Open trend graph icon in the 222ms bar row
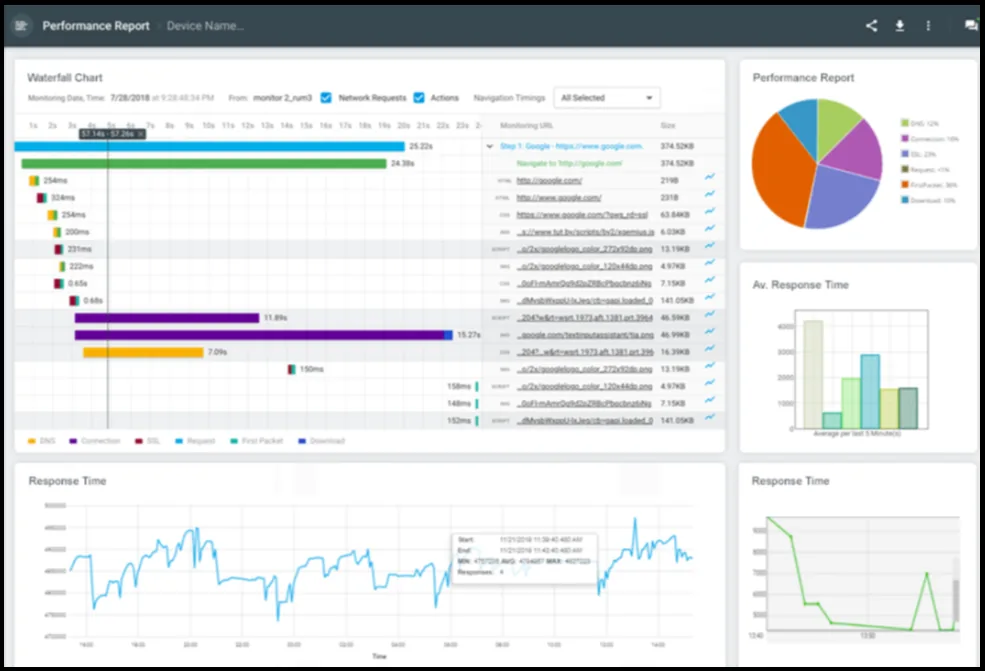 pyautogui.click(x=709, y=263)
